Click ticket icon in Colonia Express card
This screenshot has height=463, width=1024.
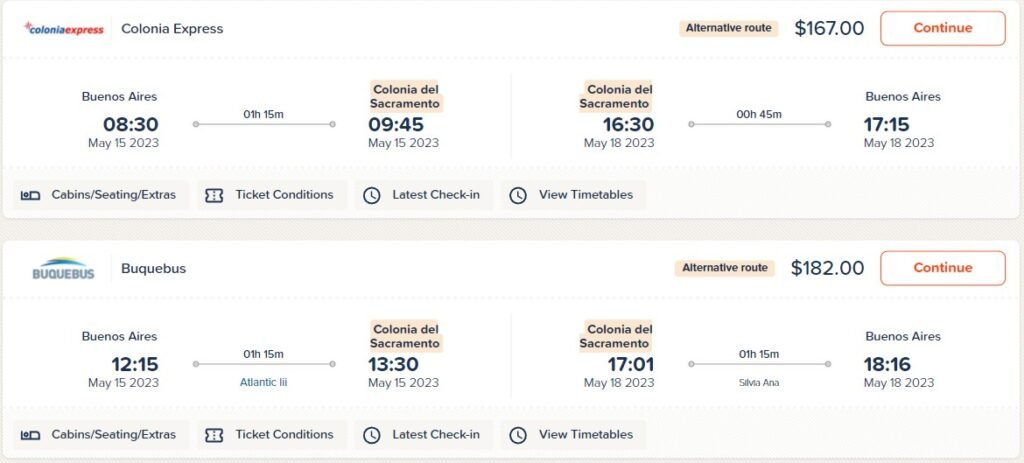tap(214, 195)
